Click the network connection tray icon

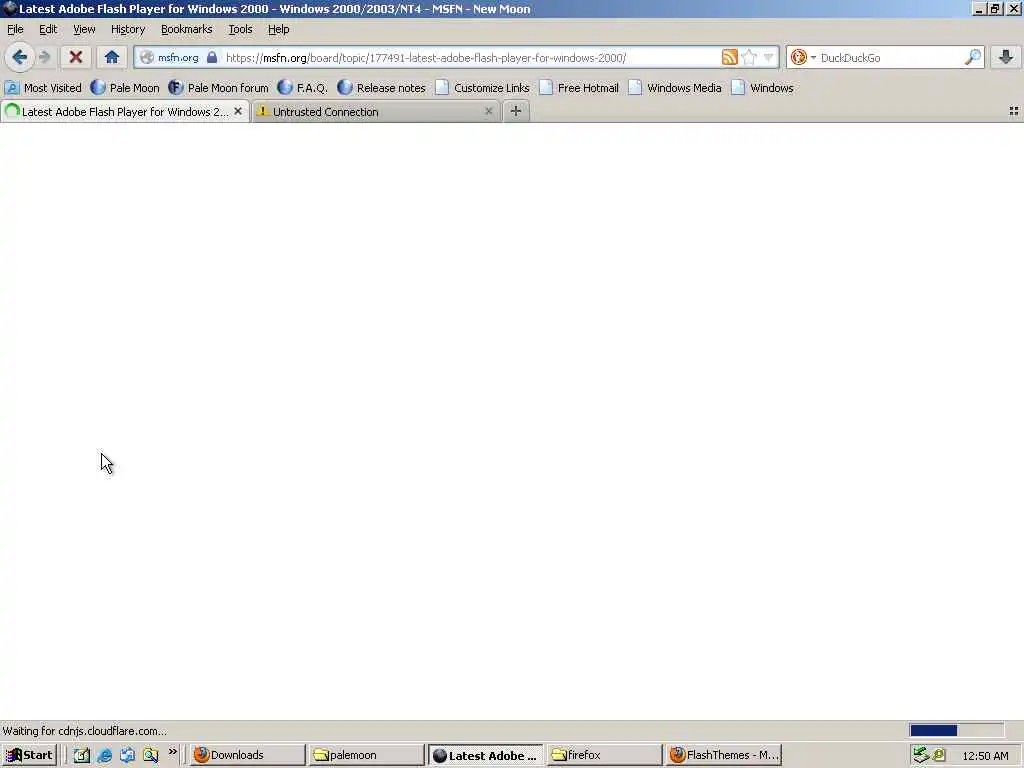click(x=921, y=755)
